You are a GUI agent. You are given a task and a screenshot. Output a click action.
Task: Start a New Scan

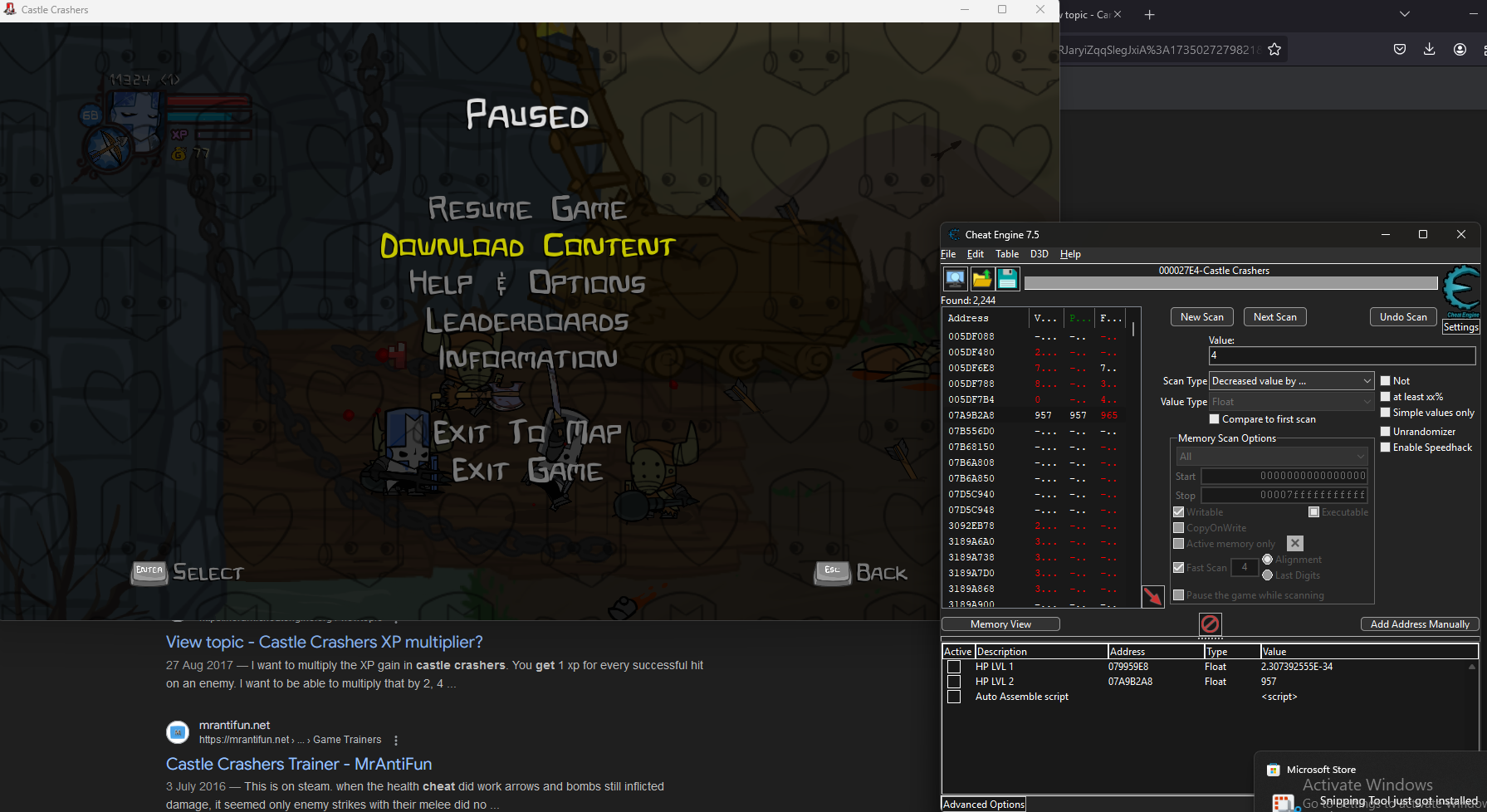point(1201,316)
